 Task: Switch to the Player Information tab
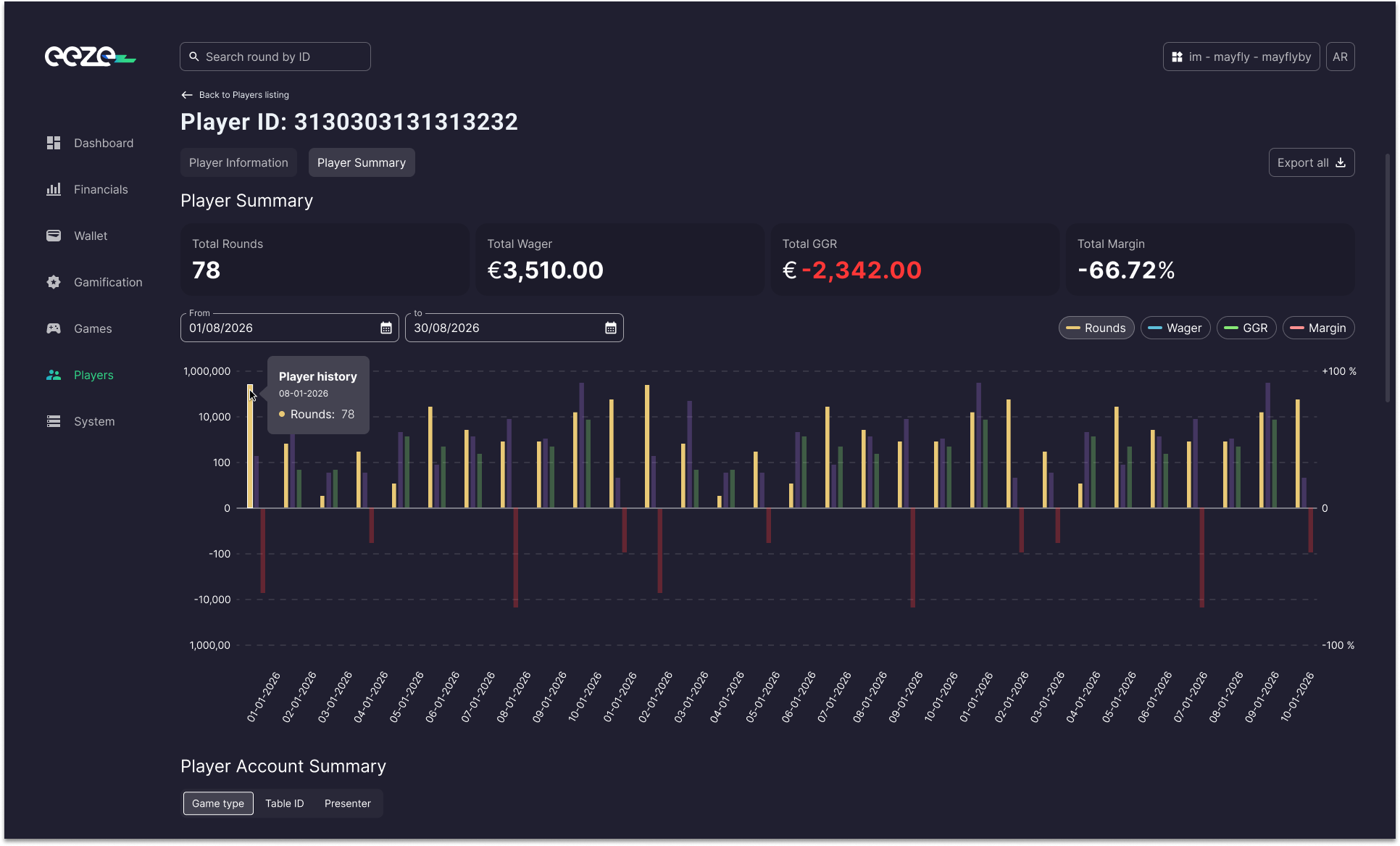(238, 162)
